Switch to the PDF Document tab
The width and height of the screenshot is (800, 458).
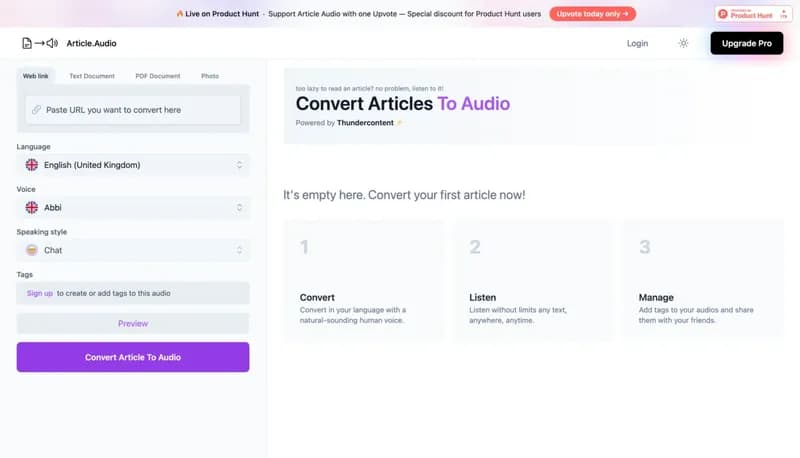tap(158, 76)
